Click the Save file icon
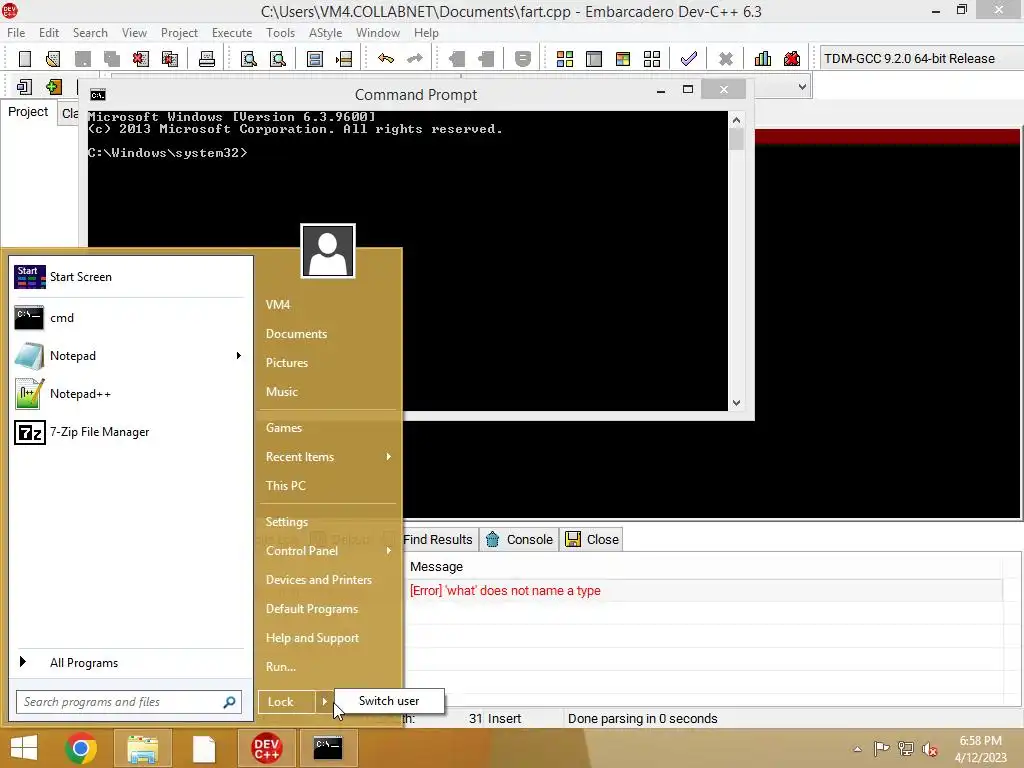Viewport: 1024px width, 768px height. pyautogui.click(x=83, y=59)
